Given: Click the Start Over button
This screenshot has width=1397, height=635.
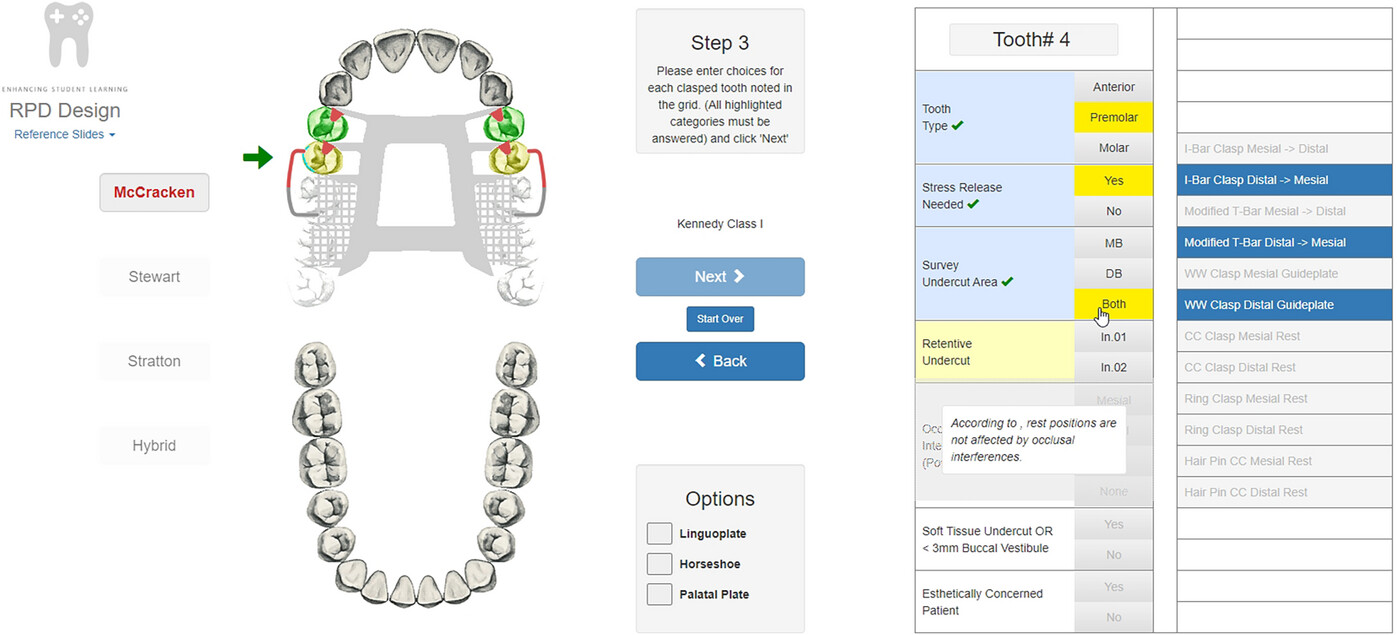Looking at the screenshot, I should coord(720,319).
